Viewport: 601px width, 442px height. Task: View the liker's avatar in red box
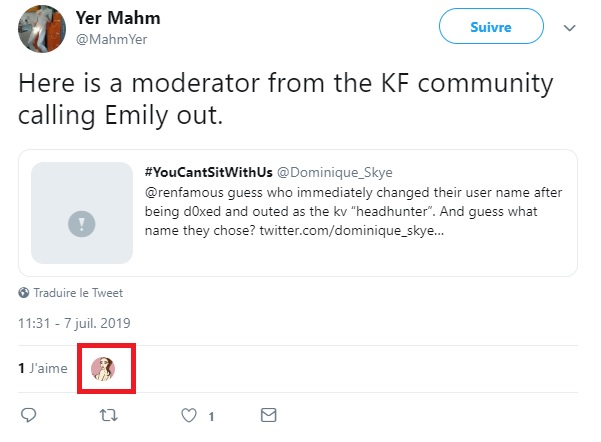(103, 369)
